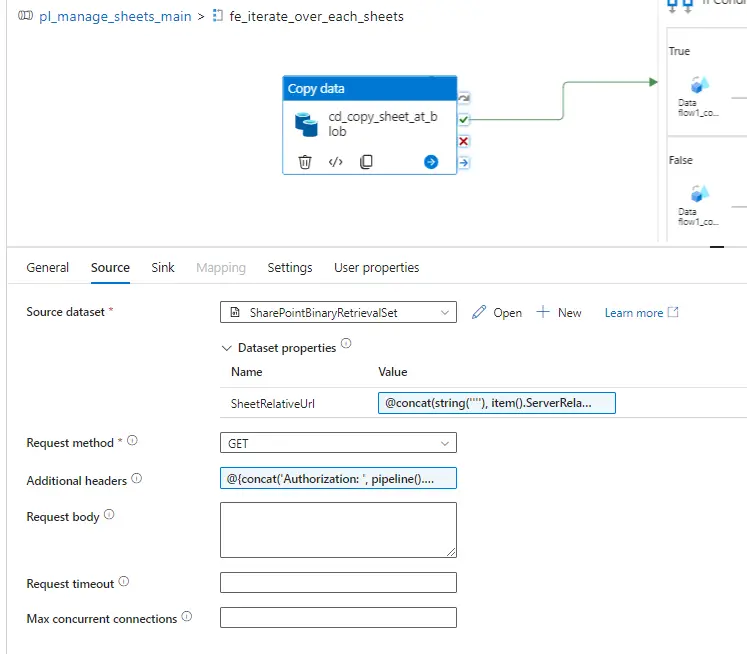Screen dimensions: 747x654
Task: Click pl_manage_sheets_main breadcrumb link
Action: pos(115,16)
